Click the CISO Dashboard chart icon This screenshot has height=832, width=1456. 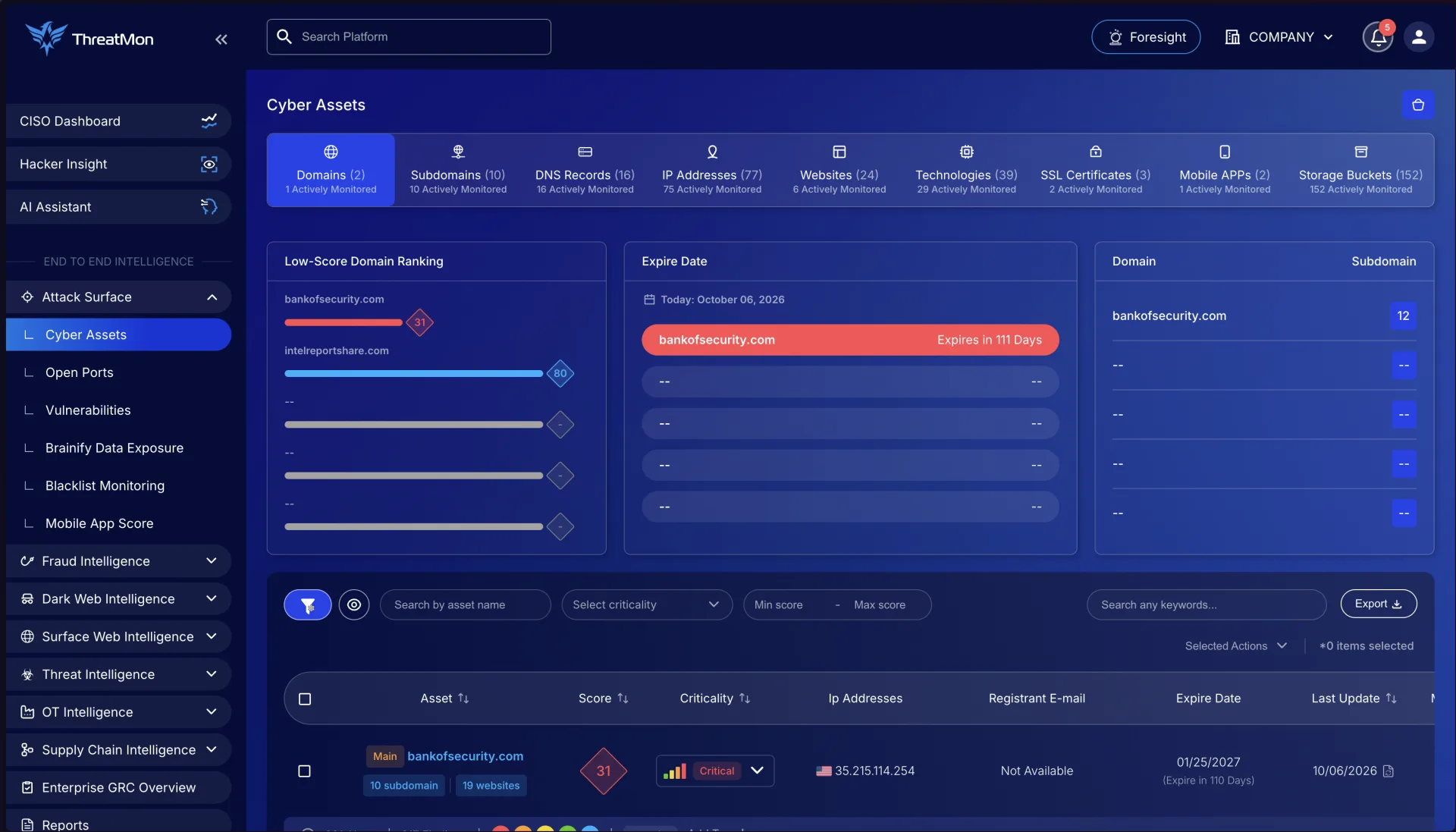pyautogui.click(x=209, y=121)
